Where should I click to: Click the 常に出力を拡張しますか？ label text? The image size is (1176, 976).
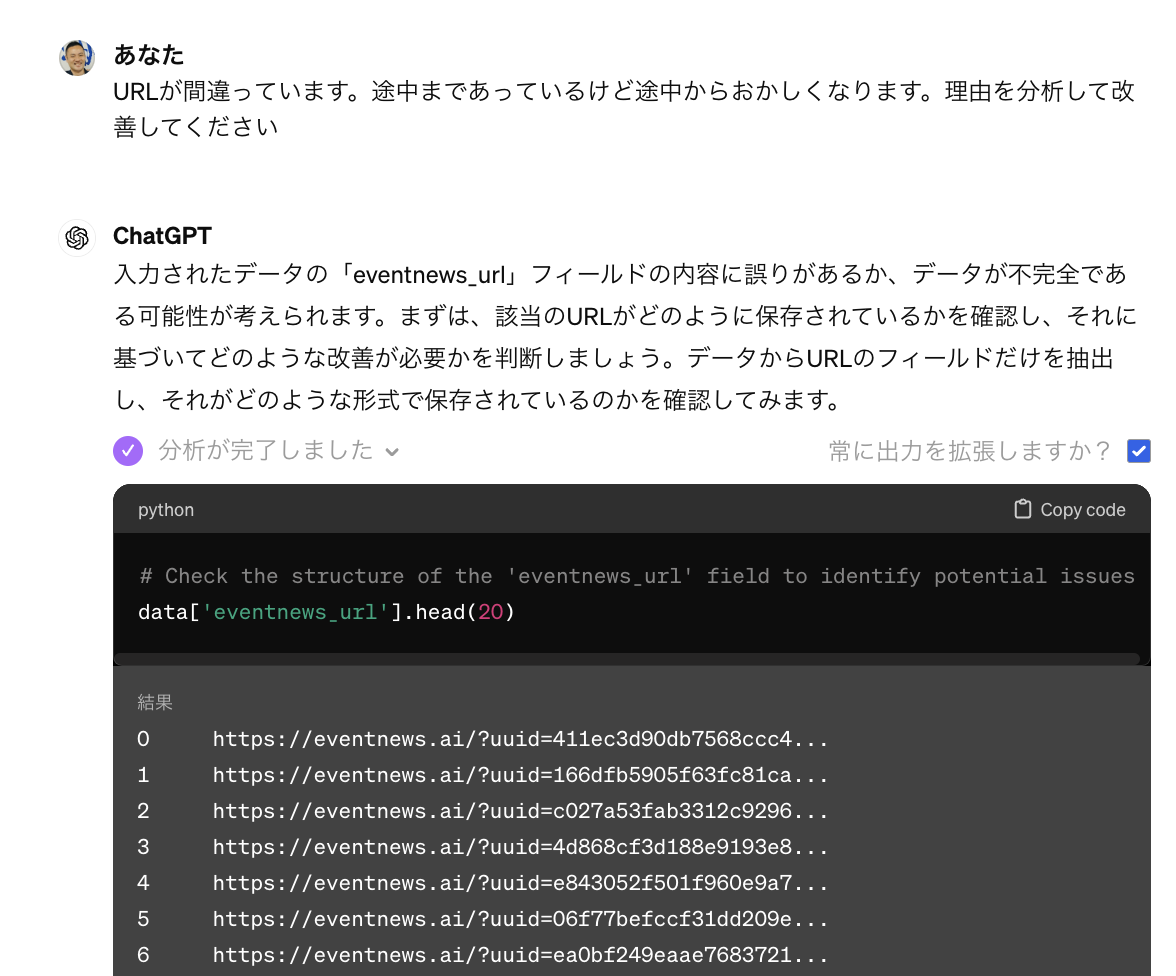pyautogui.click(x=969, y=452)
